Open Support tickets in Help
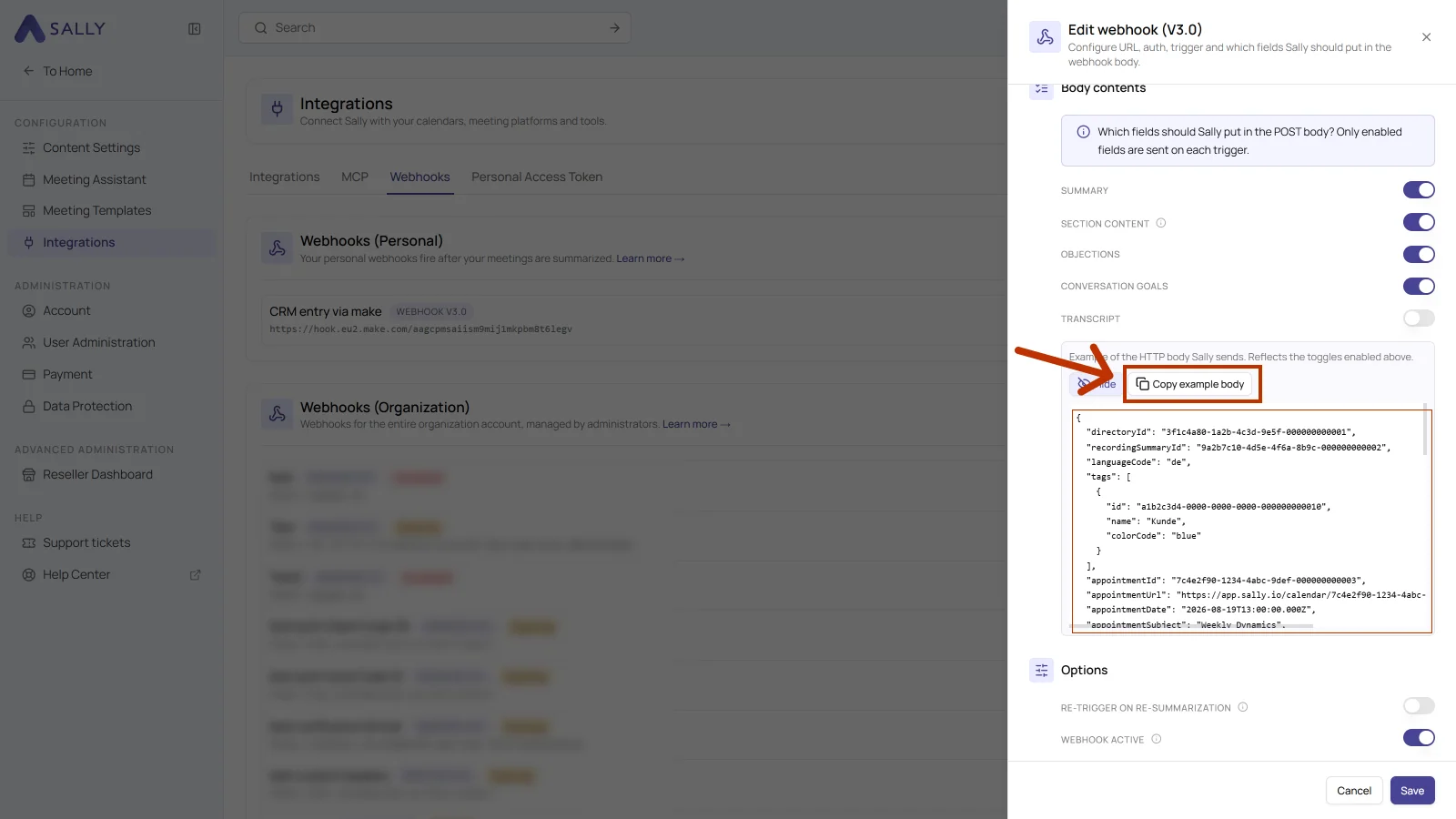The image size is (1456, 819). click(112, 542)
